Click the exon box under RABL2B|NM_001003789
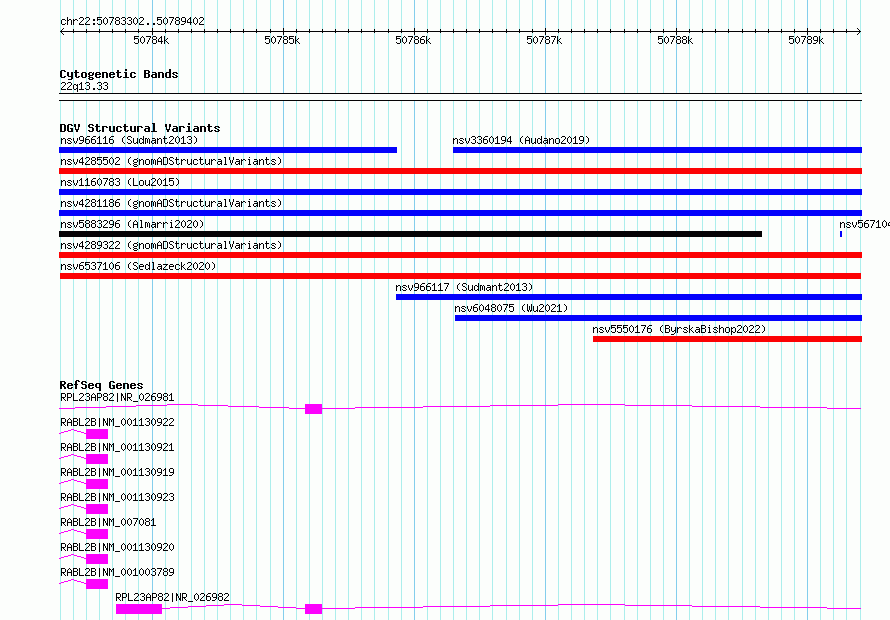This screenshot has width=890, height=620. (x=97, y=584)
